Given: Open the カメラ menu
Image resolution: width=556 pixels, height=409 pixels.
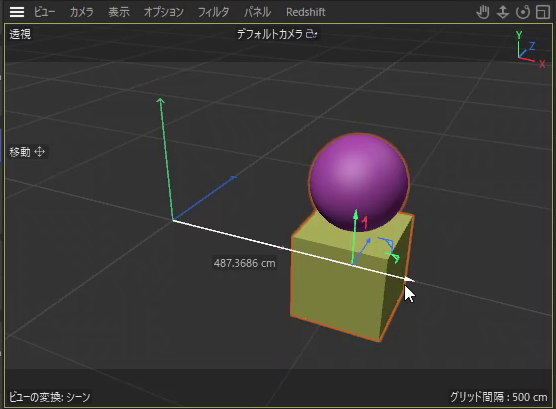Looking at the screenshot, I should click(x=82, y=12).
